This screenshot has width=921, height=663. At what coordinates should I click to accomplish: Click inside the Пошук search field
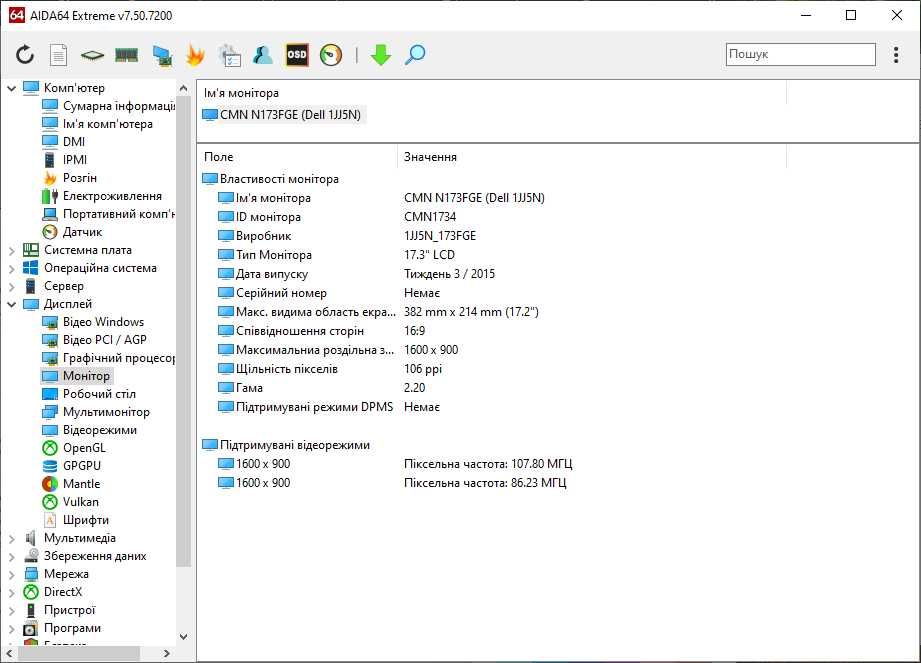click(801, 54)
